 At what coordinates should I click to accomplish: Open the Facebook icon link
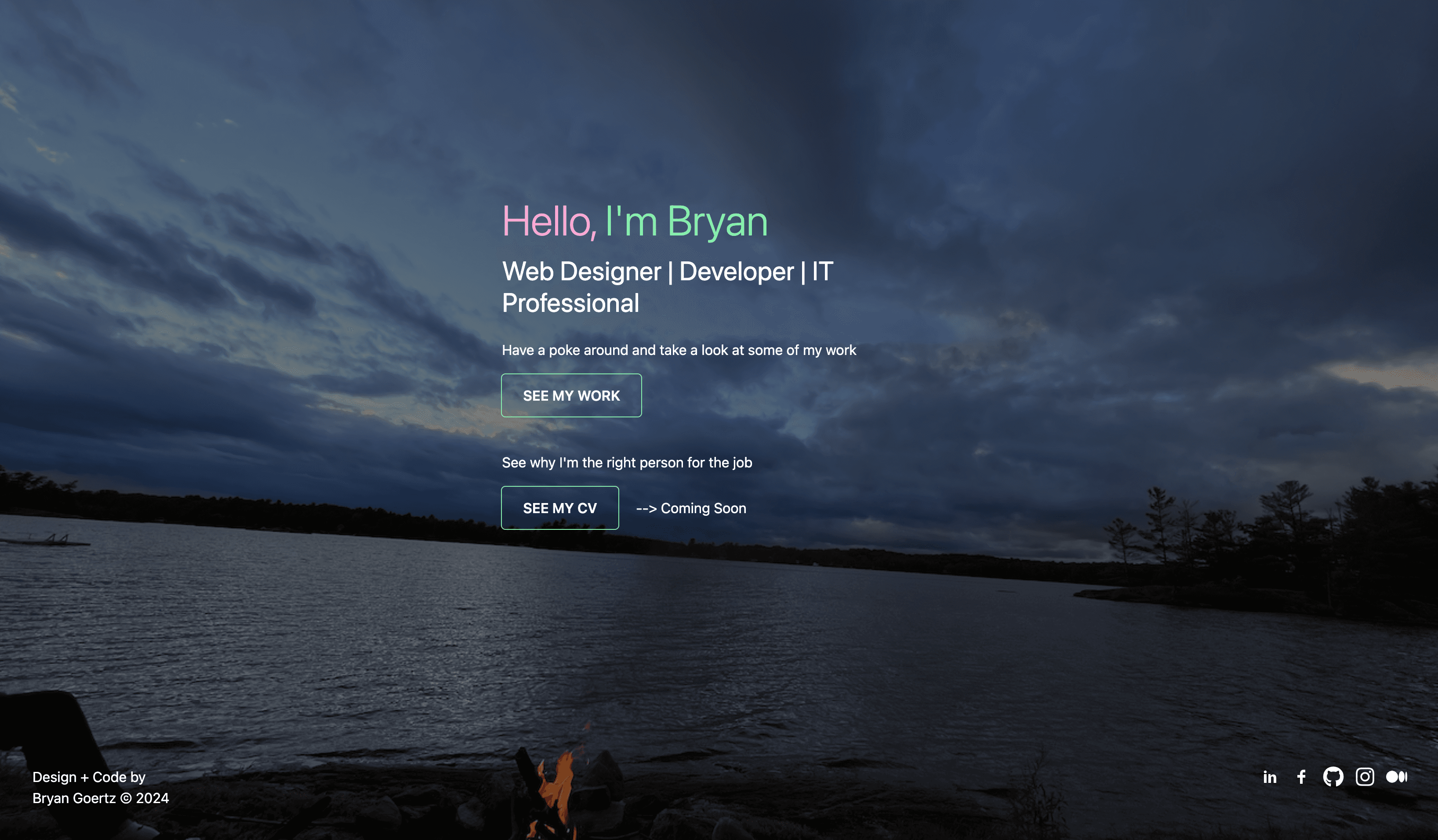click(1301, 777)
